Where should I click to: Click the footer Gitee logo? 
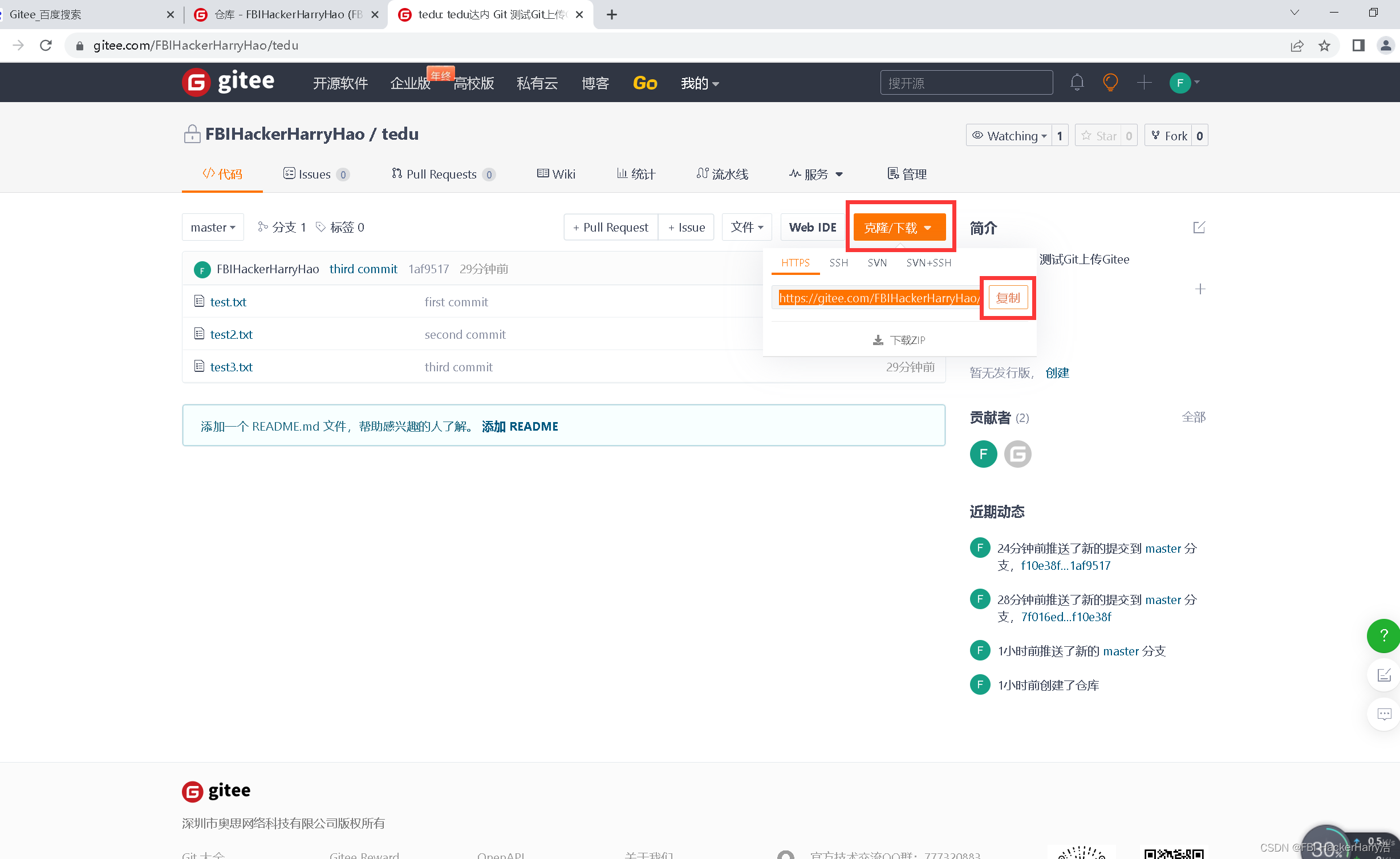point(216,791)
